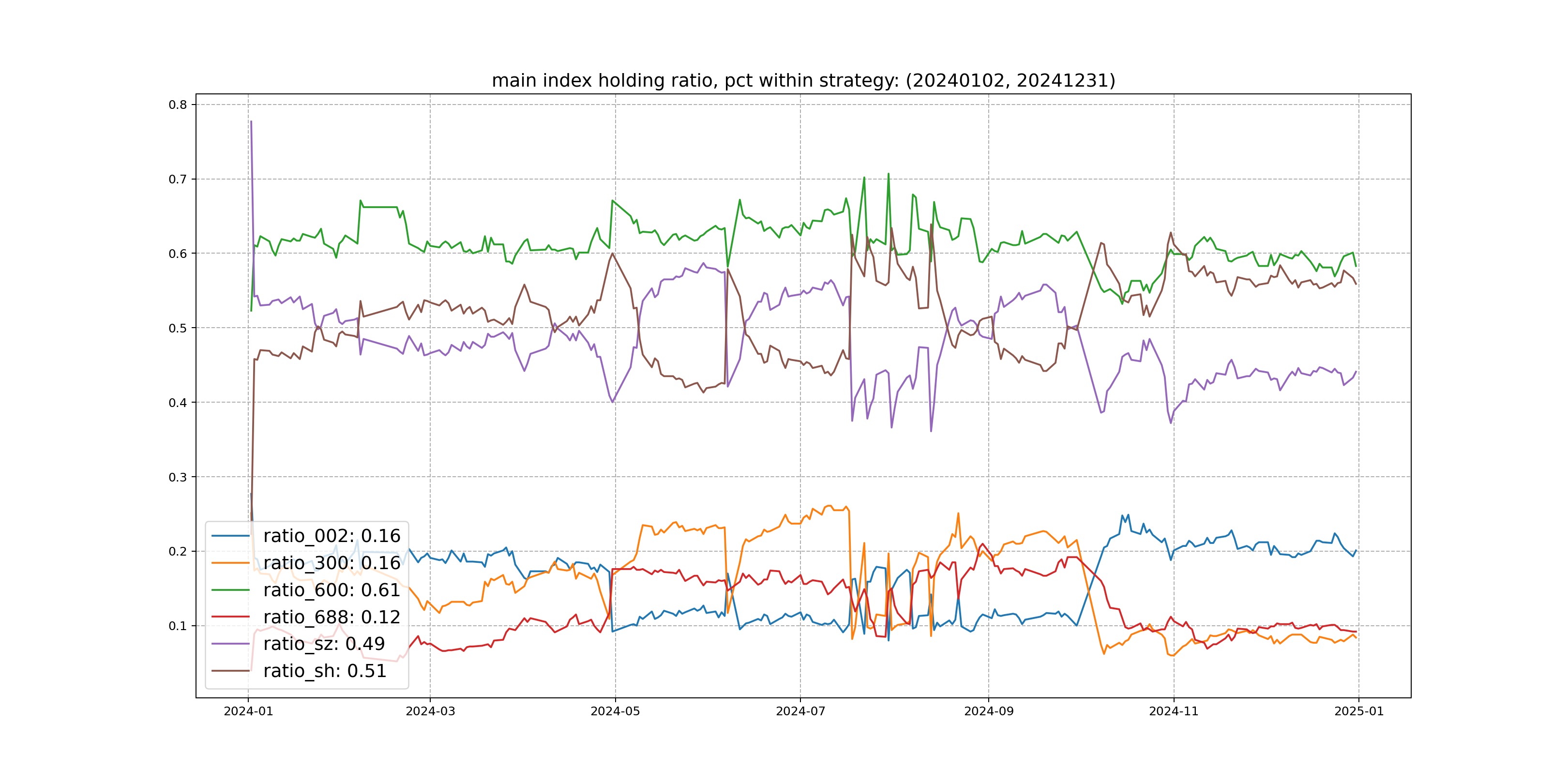Viewport: 1568px width, 784px height.
Task: Click the 0.1 y-axis tick label
Action: [178, 626]
